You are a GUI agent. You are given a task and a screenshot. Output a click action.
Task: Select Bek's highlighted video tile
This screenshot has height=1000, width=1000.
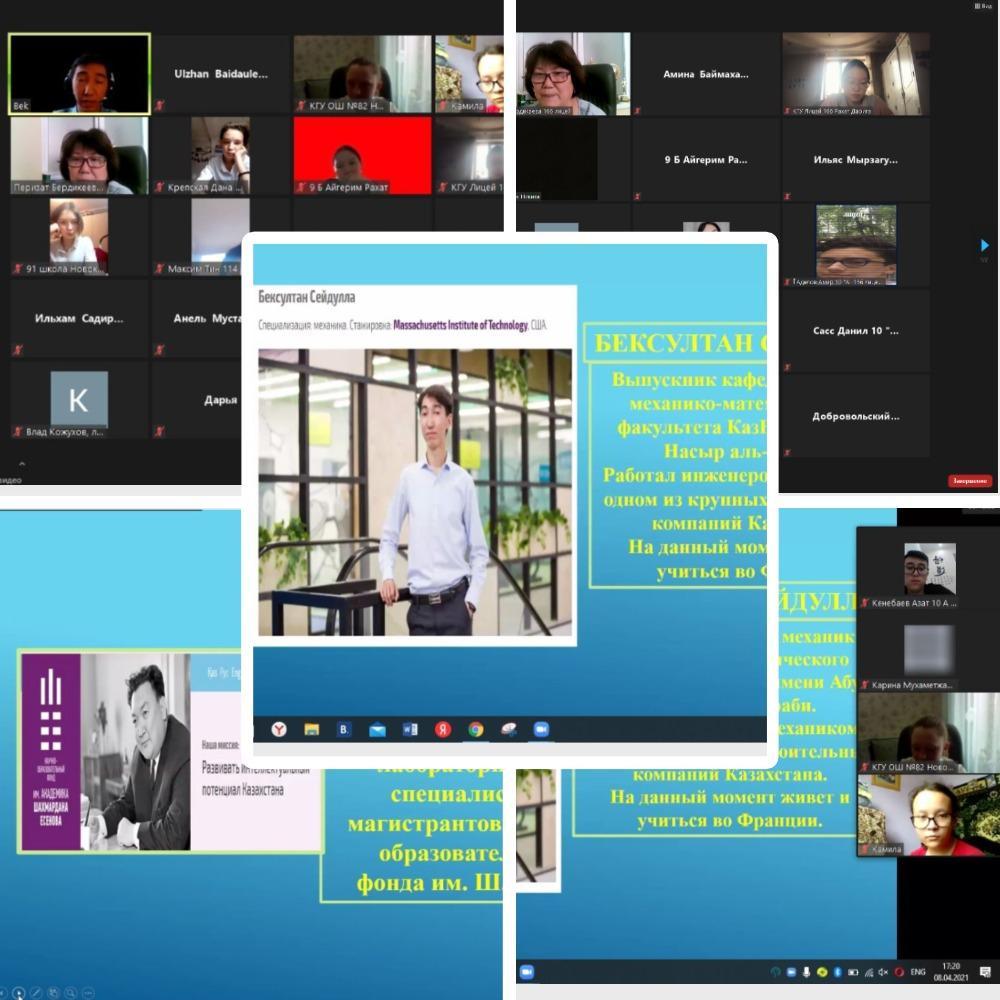79,73
